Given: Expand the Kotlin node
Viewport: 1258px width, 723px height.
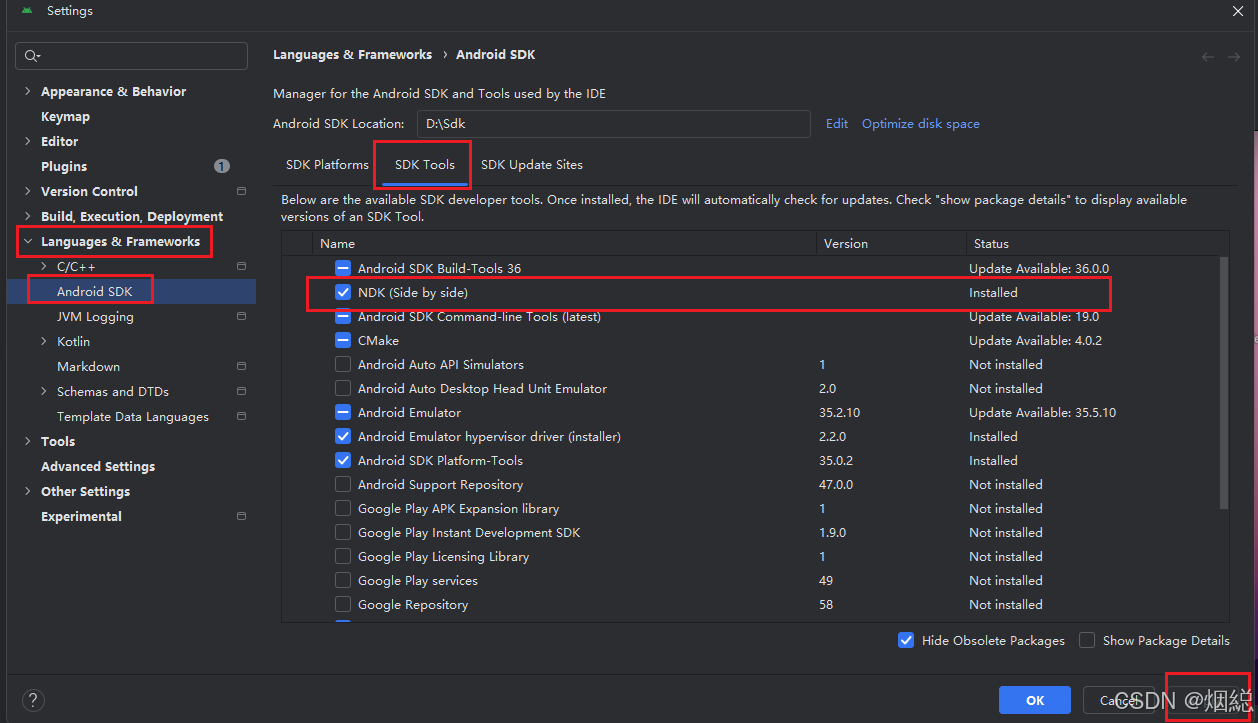Looking at the screenshot, I should (44, 341).
